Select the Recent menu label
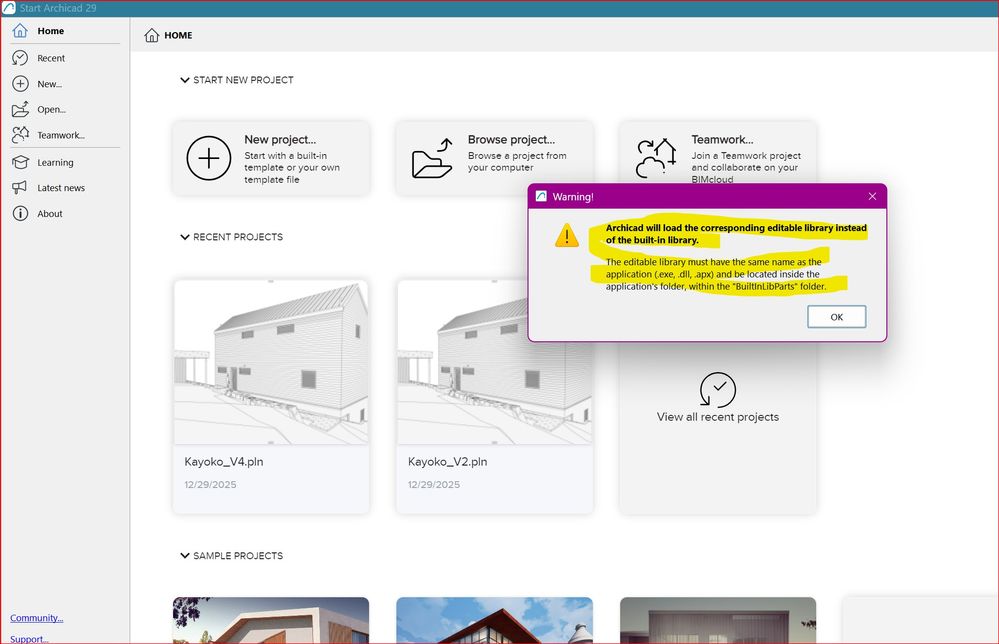 51,58
